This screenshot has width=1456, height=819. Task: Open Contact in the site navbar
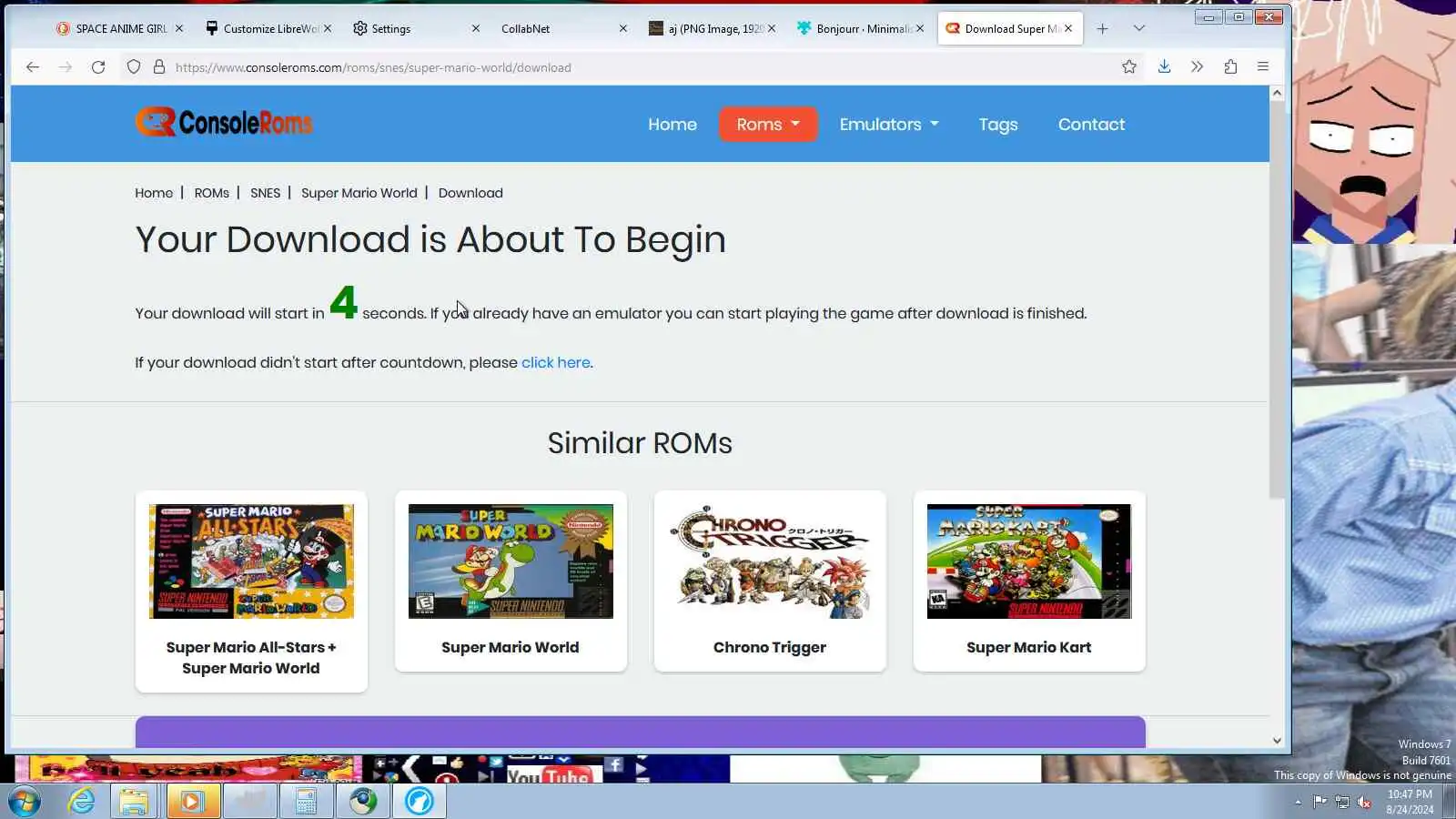(1091, 125)
